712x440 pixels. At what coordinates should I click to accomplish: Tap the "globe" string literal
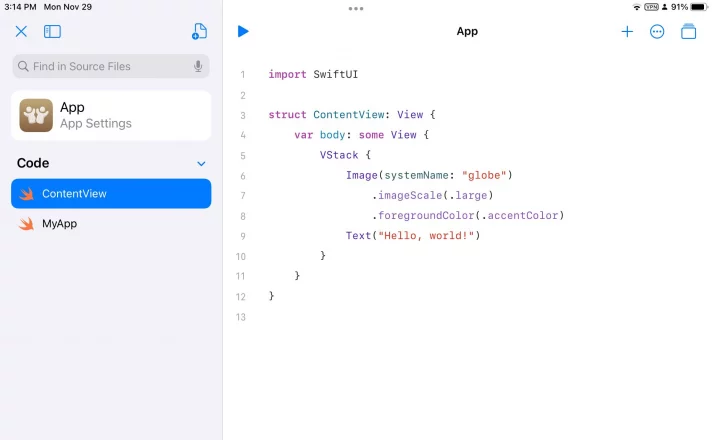tap(484, 175)
